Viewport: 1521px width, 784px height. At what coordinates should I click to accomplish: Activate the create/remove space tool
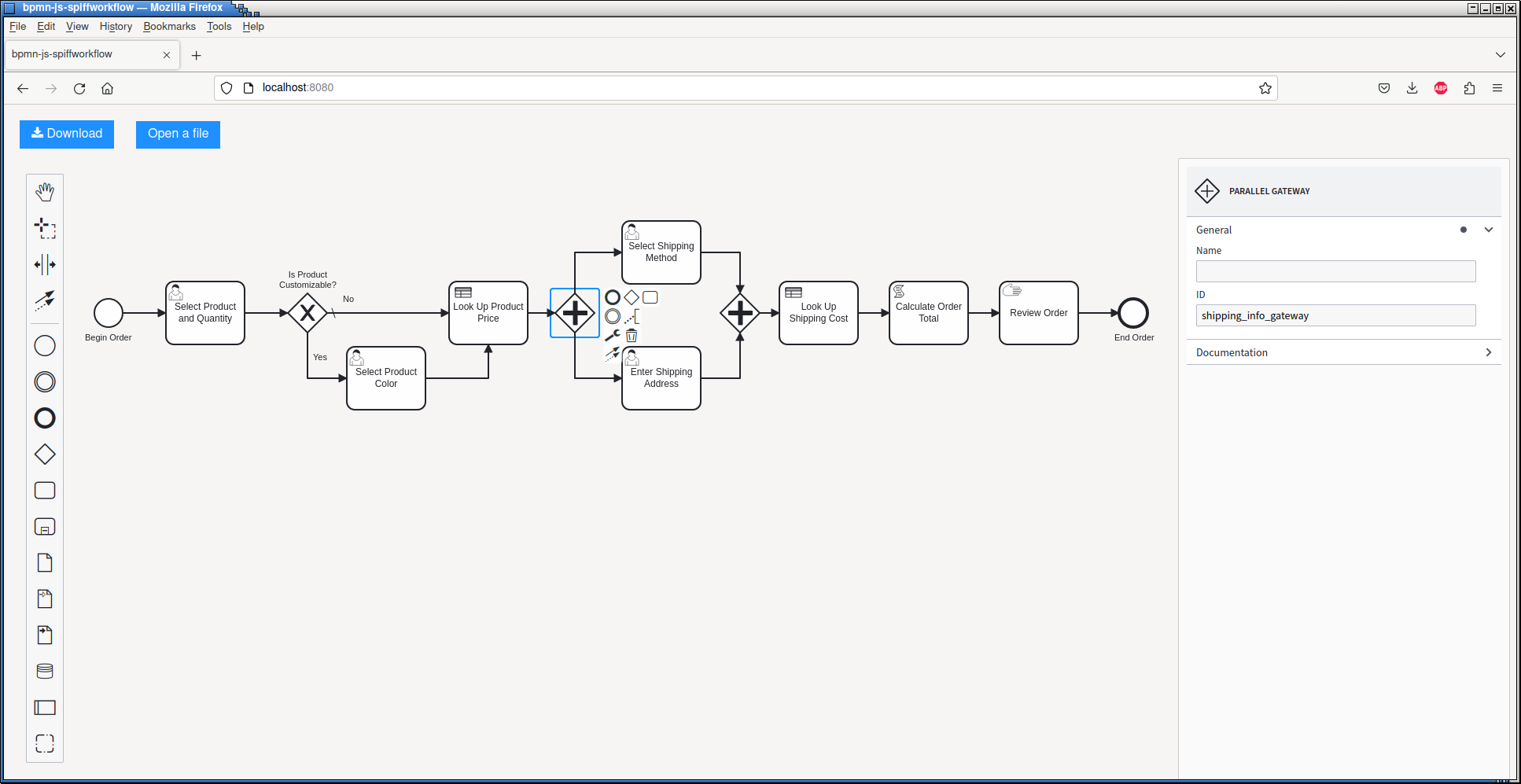click(x=45, y=264)
